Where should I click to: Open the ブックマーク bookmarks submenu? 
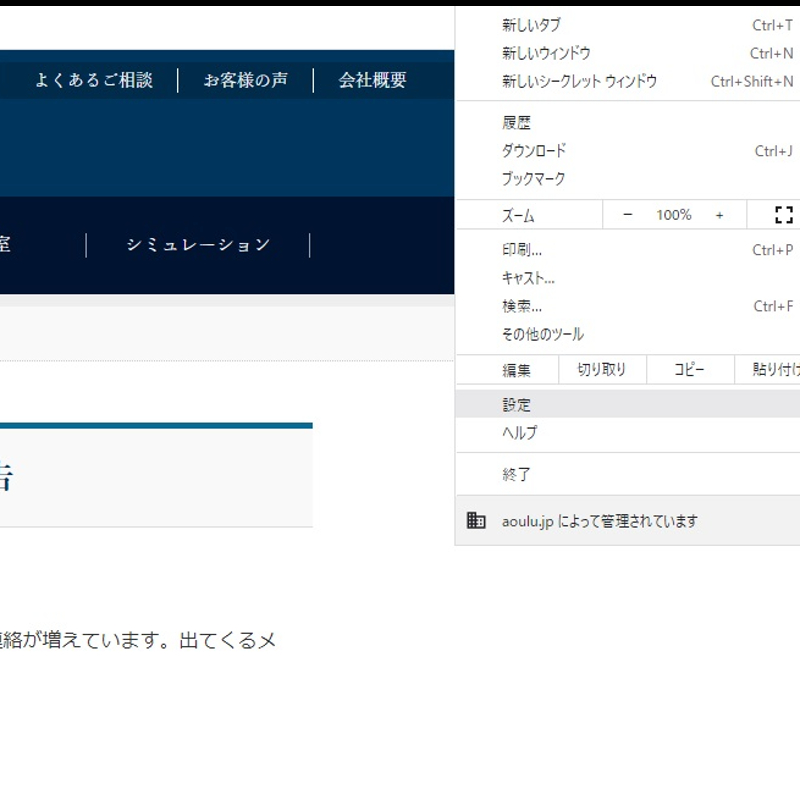628,179
